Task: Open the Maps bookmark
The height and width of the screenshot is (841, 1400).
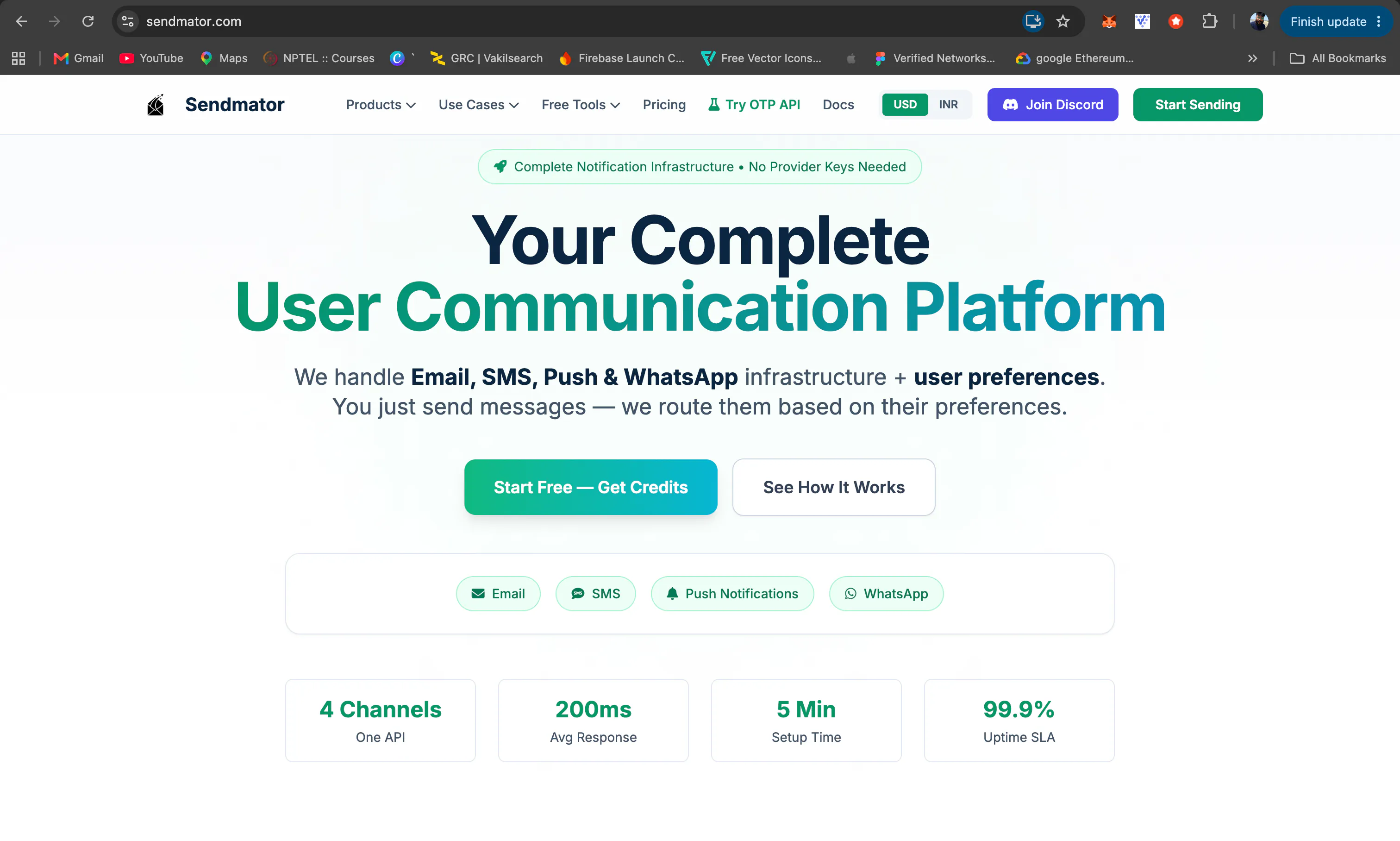Action: [x=224, y=58]
